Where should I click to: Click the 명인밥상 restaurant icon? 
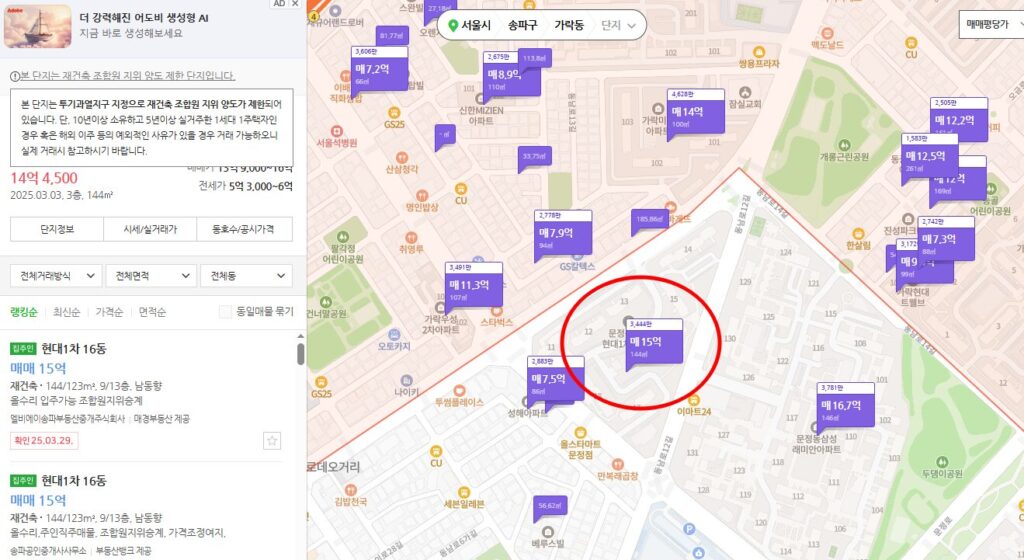pyautogui.click(x=422, y=195)
